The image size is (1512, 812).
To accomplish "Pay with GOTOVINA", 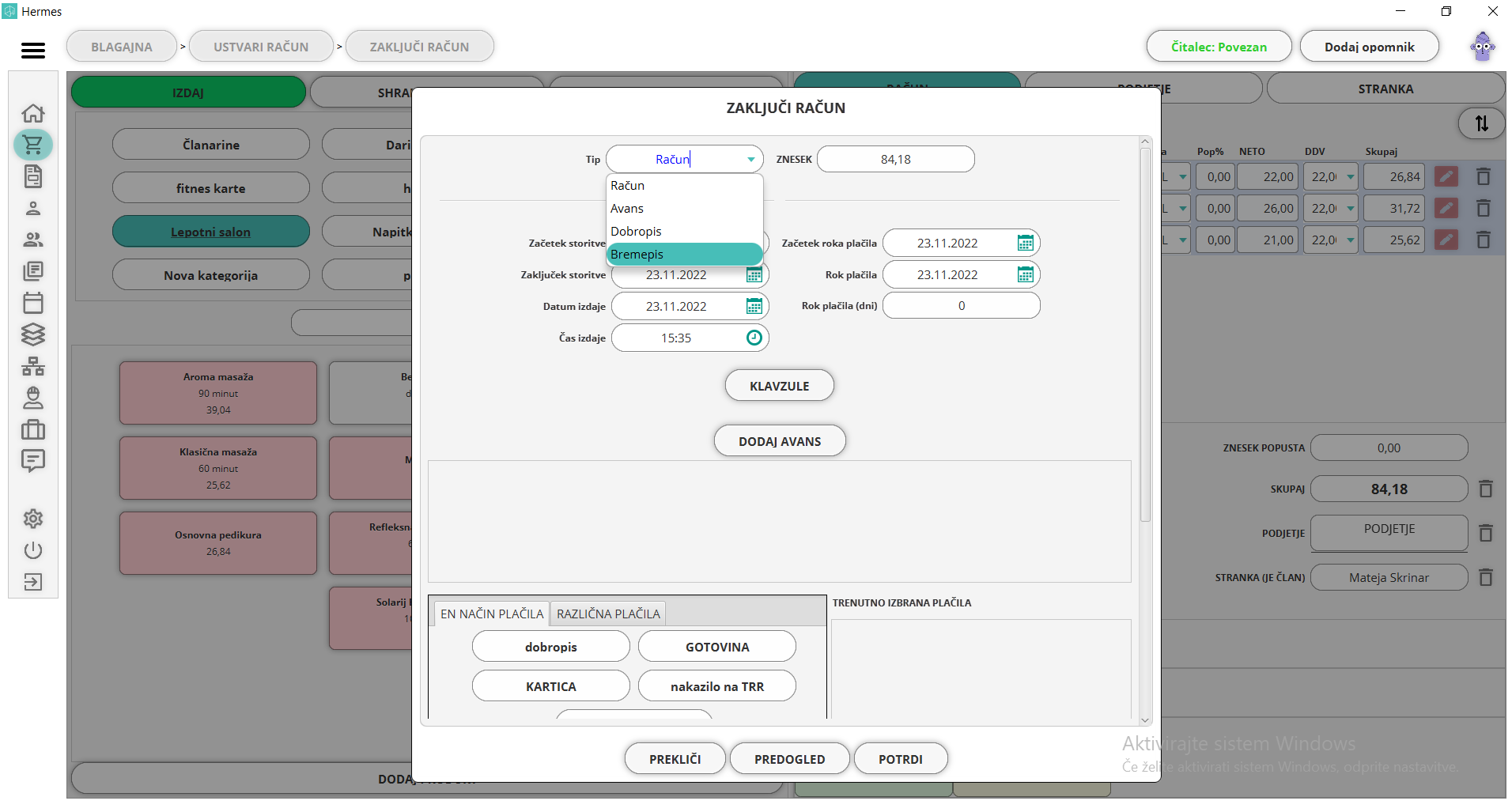I will [716, 647].
